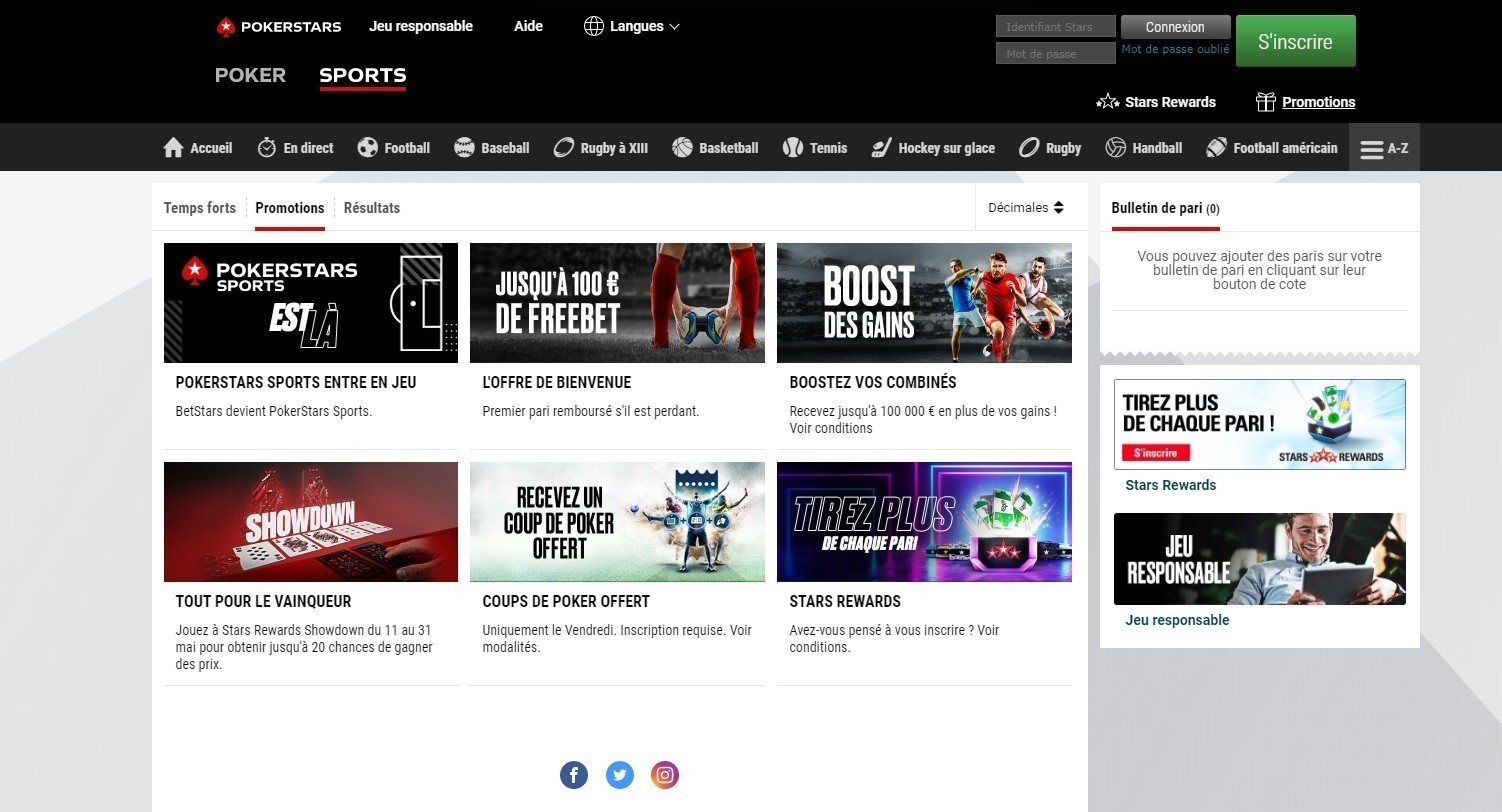Click the Promotions gift box icon

click(x=1266, y=102)
